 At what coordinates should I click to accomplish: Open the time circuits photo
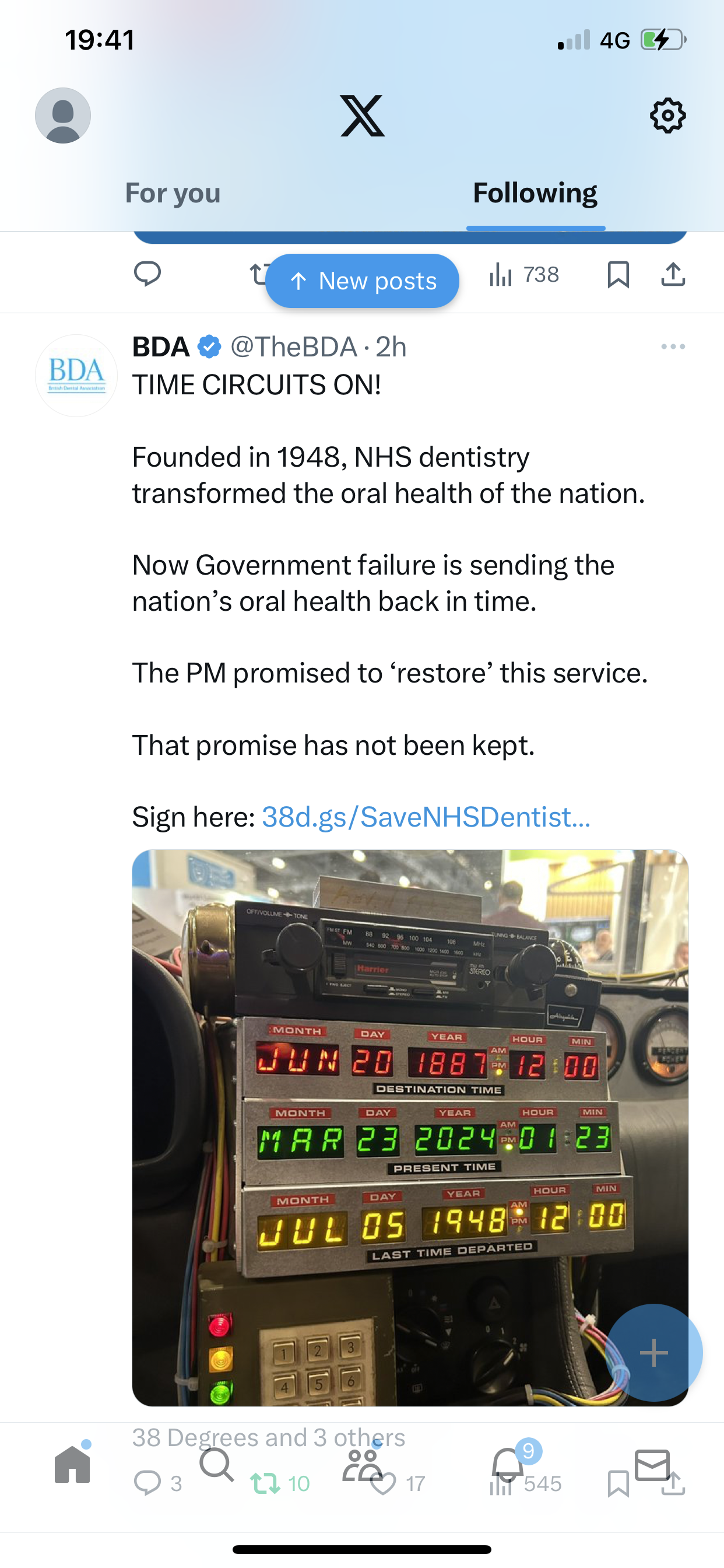coord(410,1128)
